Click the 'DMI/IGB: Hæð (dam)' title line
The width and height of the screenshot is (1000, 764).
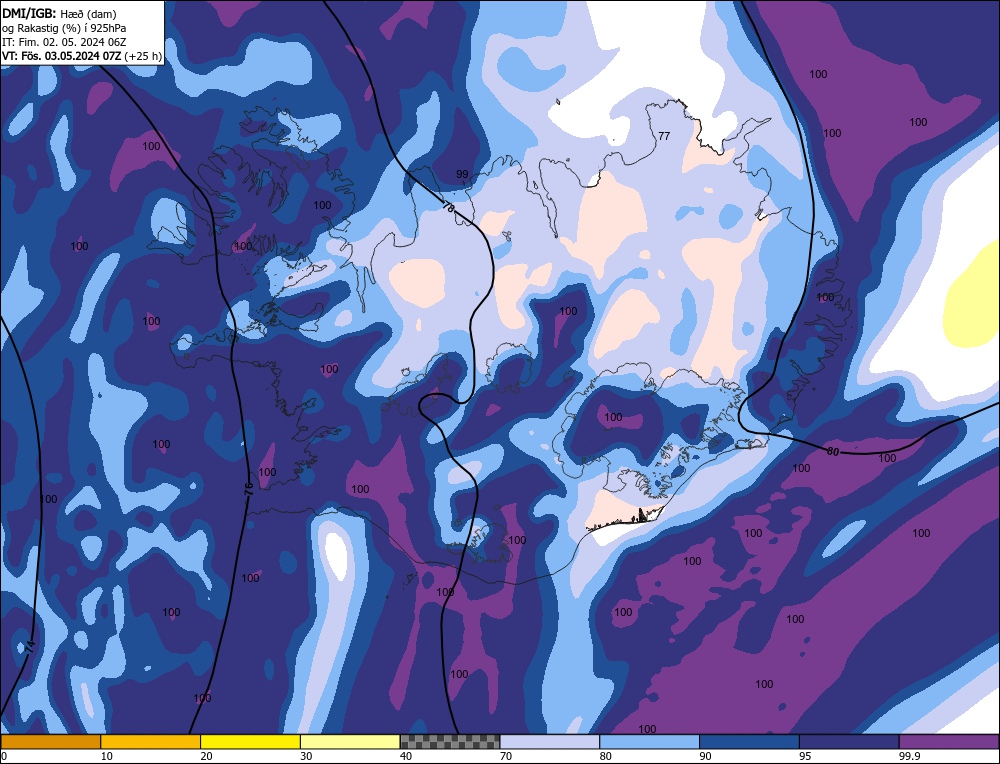[59, 13]
